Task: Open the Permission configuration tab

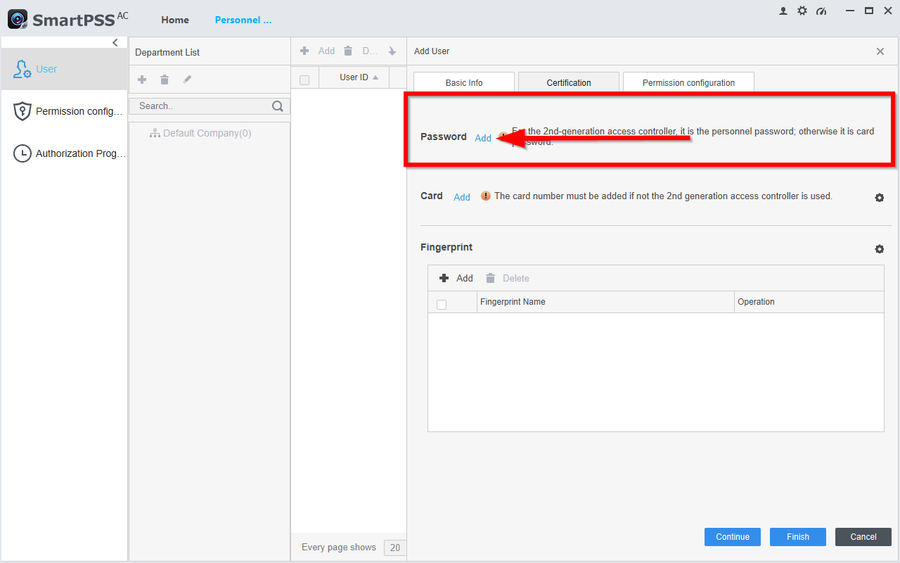Action: 688,83
